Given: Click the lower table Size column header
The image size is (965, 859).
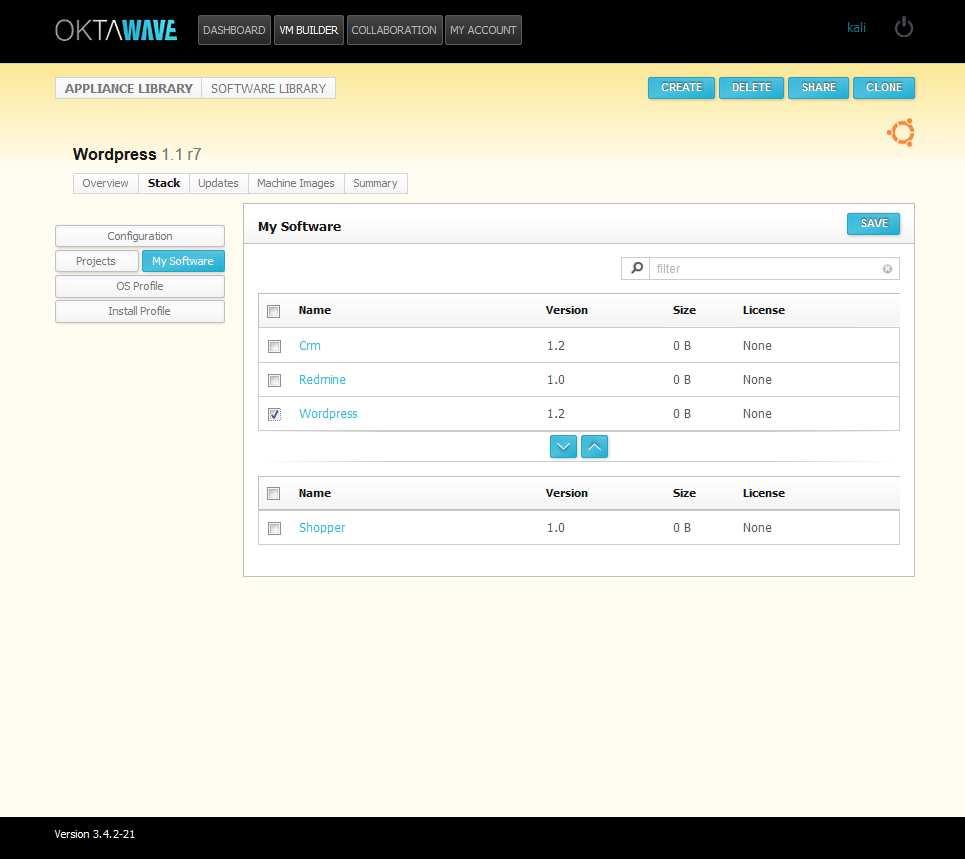Looking at the screenshot, I should coord(684,493).
